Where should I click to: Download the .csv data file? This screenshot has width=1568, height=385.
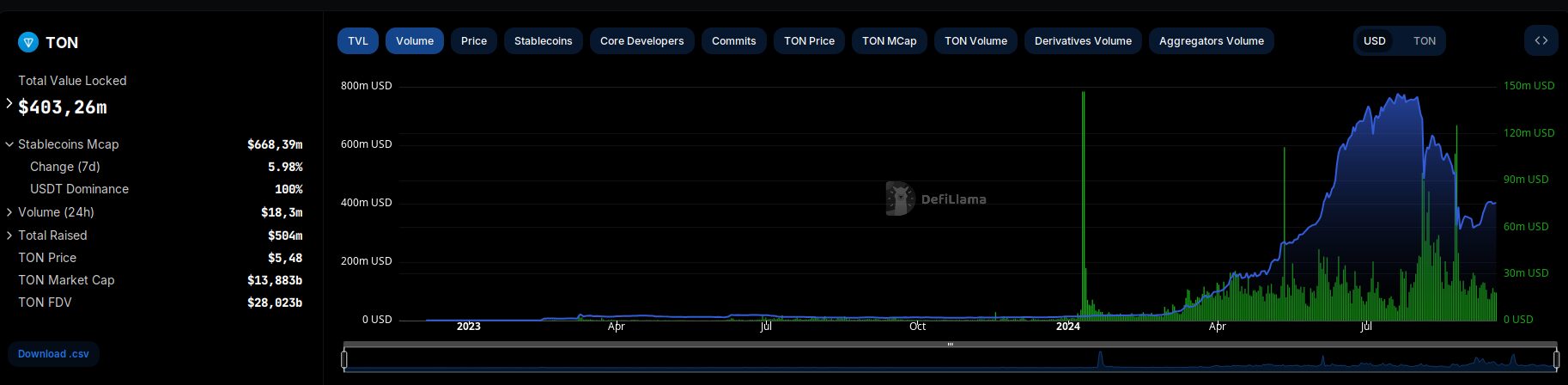(53, 354)
